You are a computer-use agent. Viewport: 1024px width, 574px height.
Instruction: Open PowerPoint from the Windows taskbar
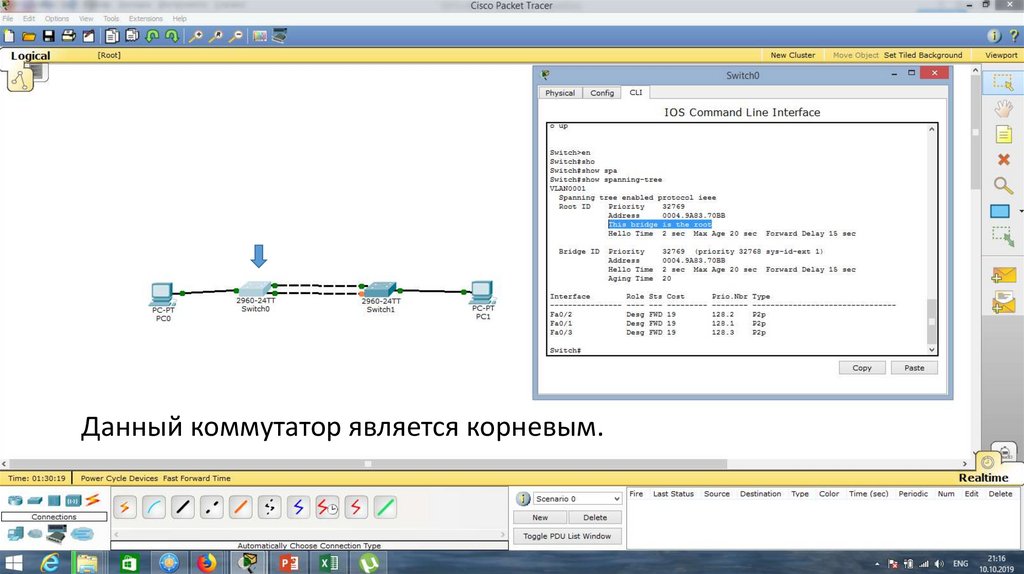click(289, 562)
